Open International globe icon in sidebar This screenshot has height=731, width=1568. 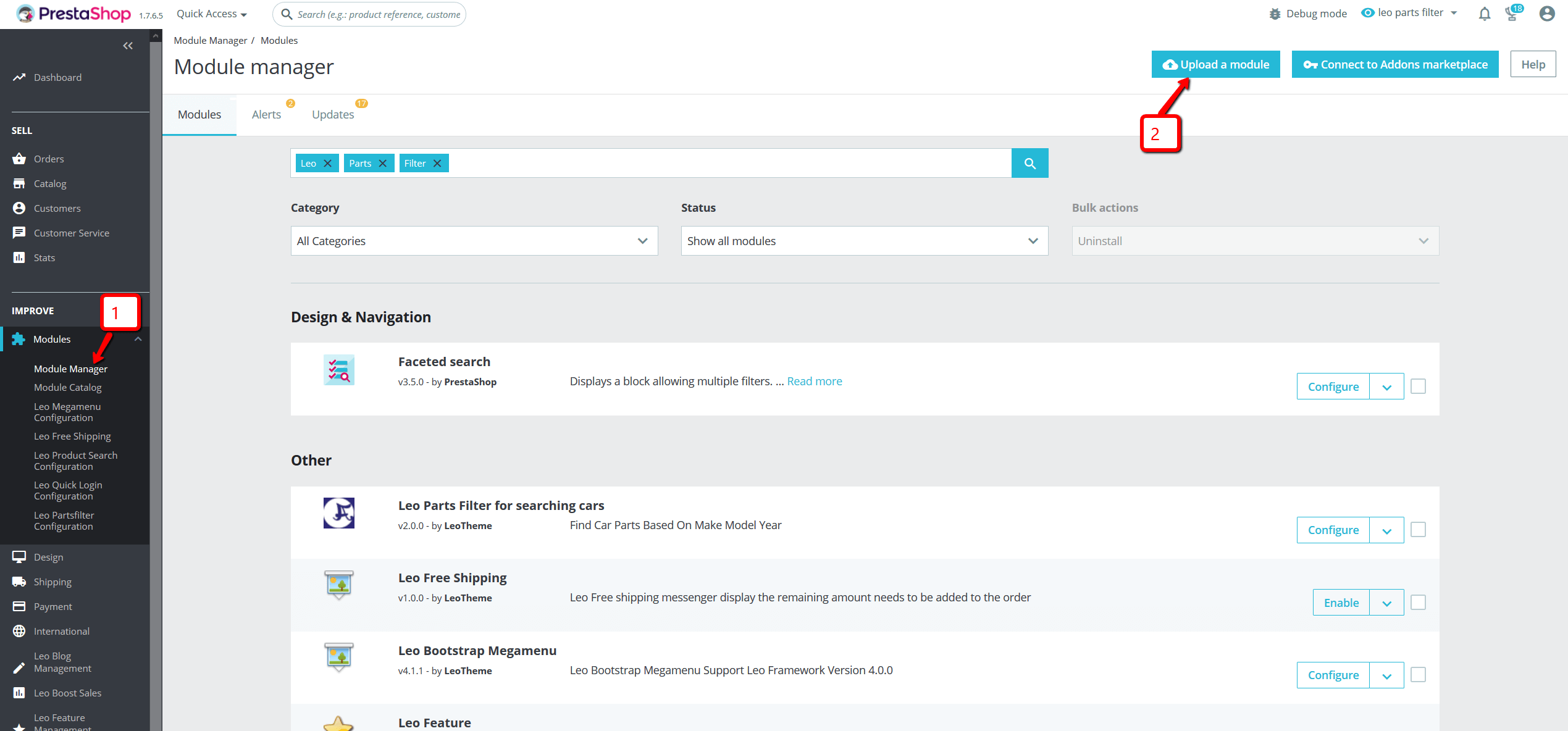[19, 631]
